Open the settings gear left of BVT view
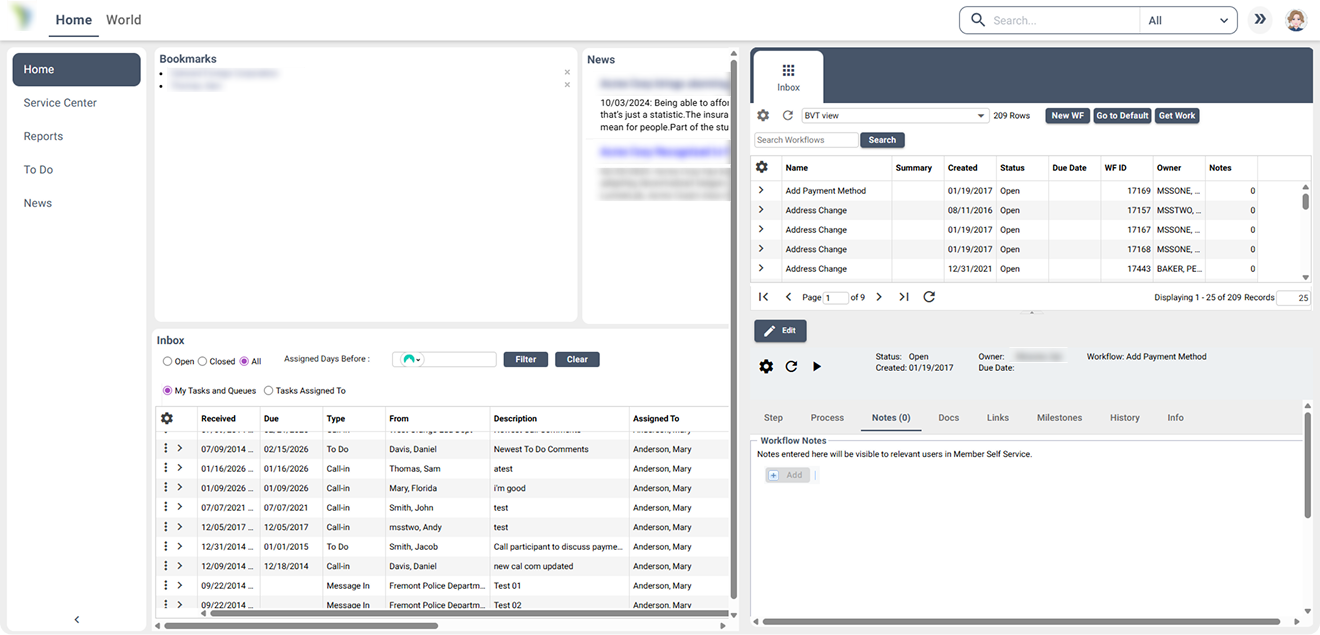This screenshot has width=1320, height=635. pos(763,116)
